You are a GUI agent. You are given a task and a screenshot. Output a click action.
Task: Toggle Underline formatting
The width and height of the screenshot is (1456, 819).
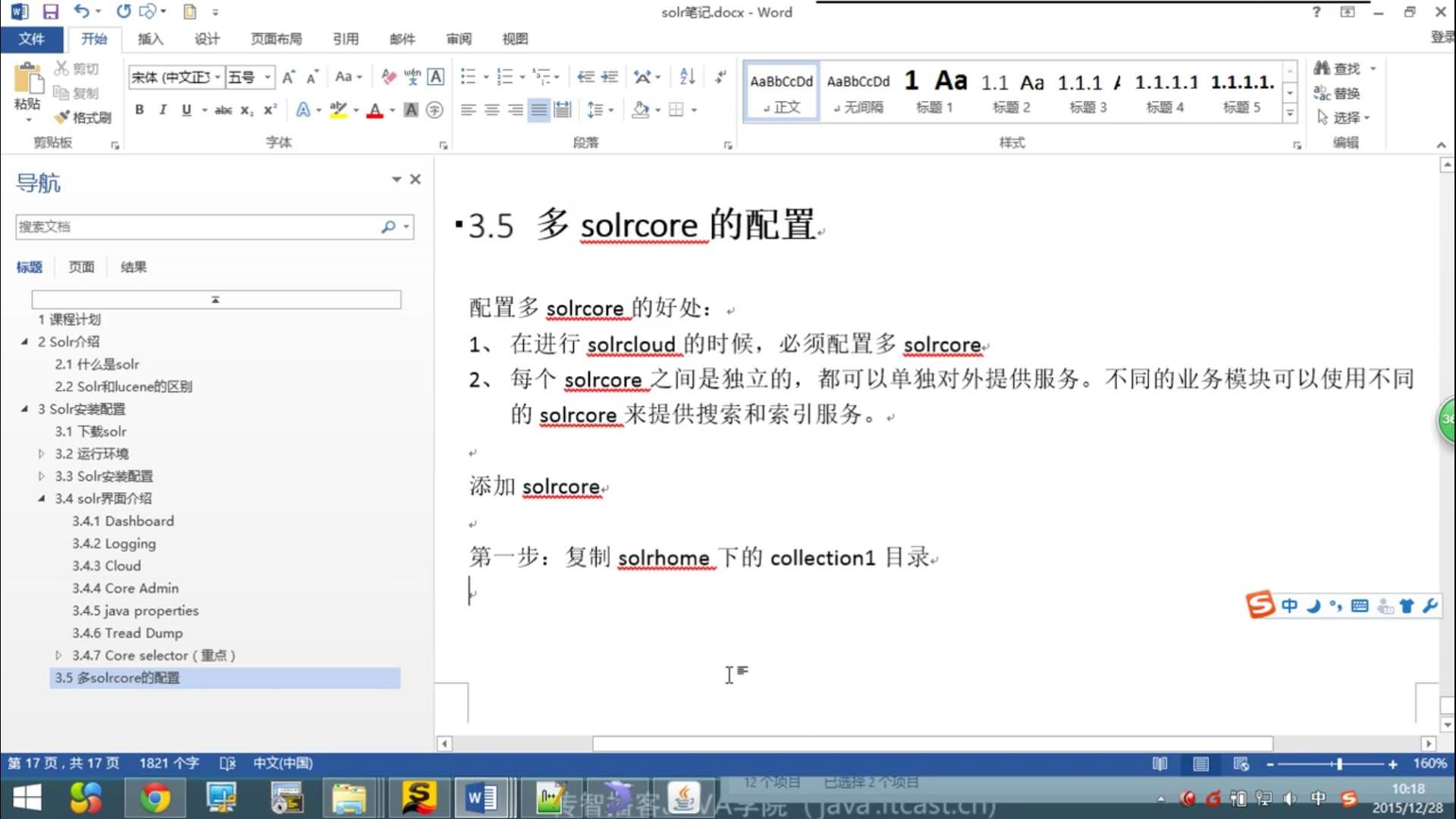tap(187, 110)
